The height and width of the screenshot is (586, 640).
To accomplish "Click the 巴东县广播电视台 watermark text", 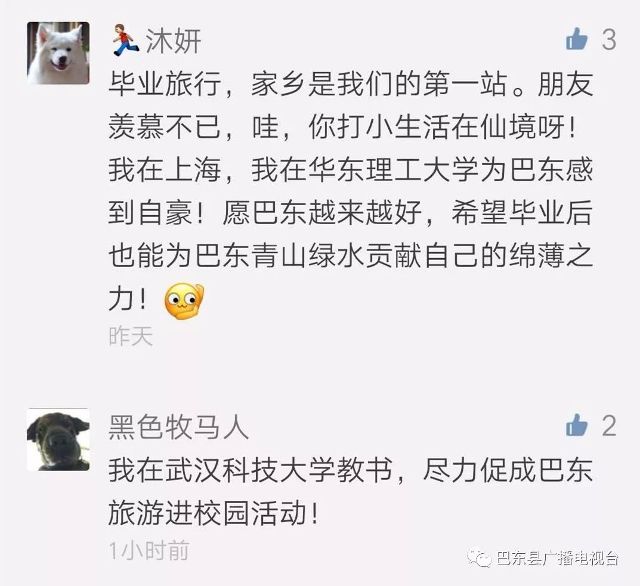I will 557,558.
